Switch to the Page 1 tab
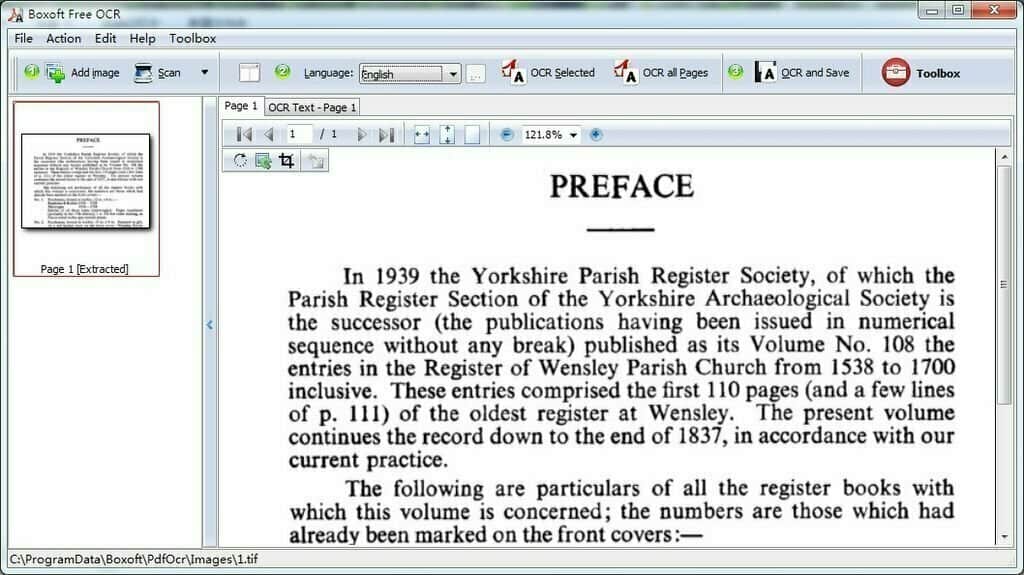The height and width of the screenshot is (575, 1024). pyautogui.click(x=241, y=106)
